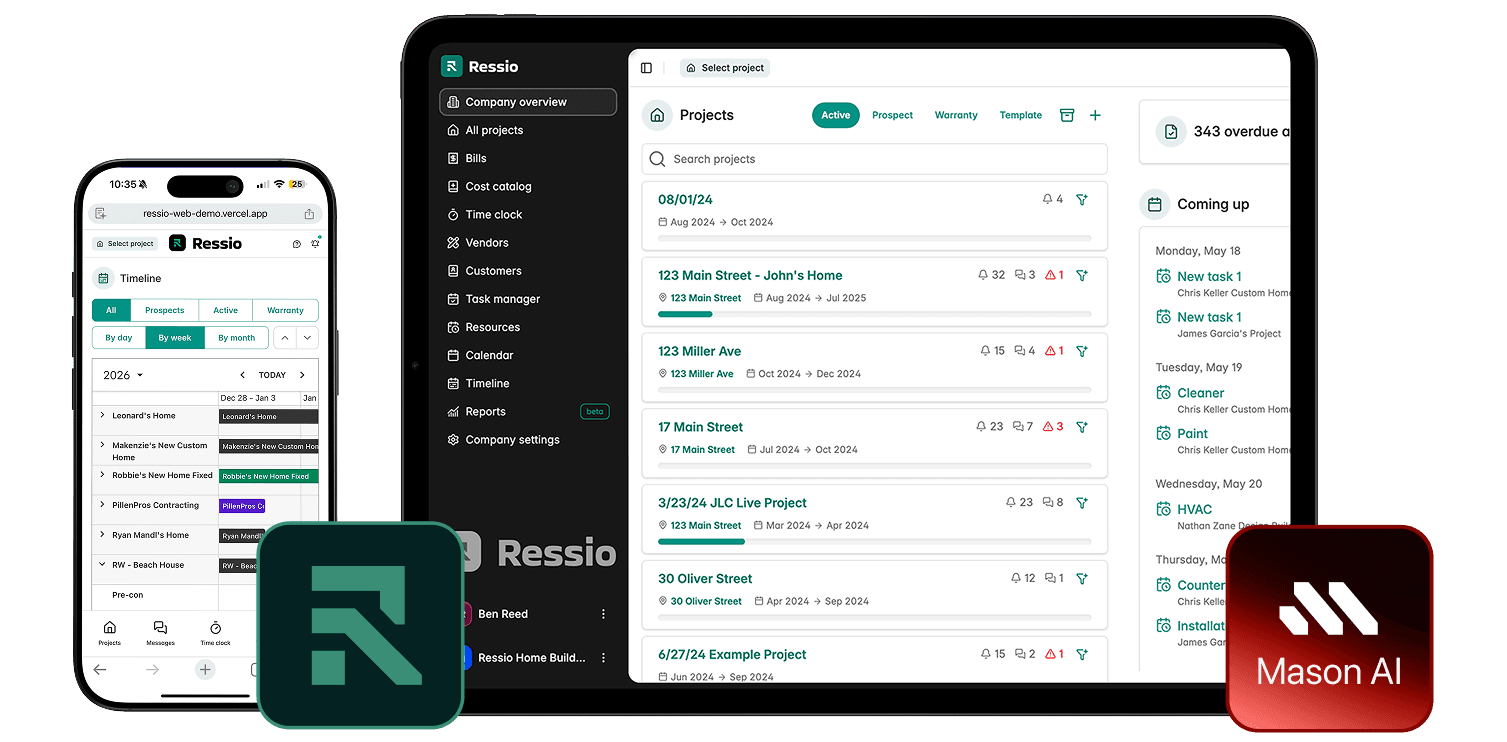This screenshot has width=1507, height=742.
Task: Click filter icon on 123 Miller Ave
Action: click(1081, 351)
